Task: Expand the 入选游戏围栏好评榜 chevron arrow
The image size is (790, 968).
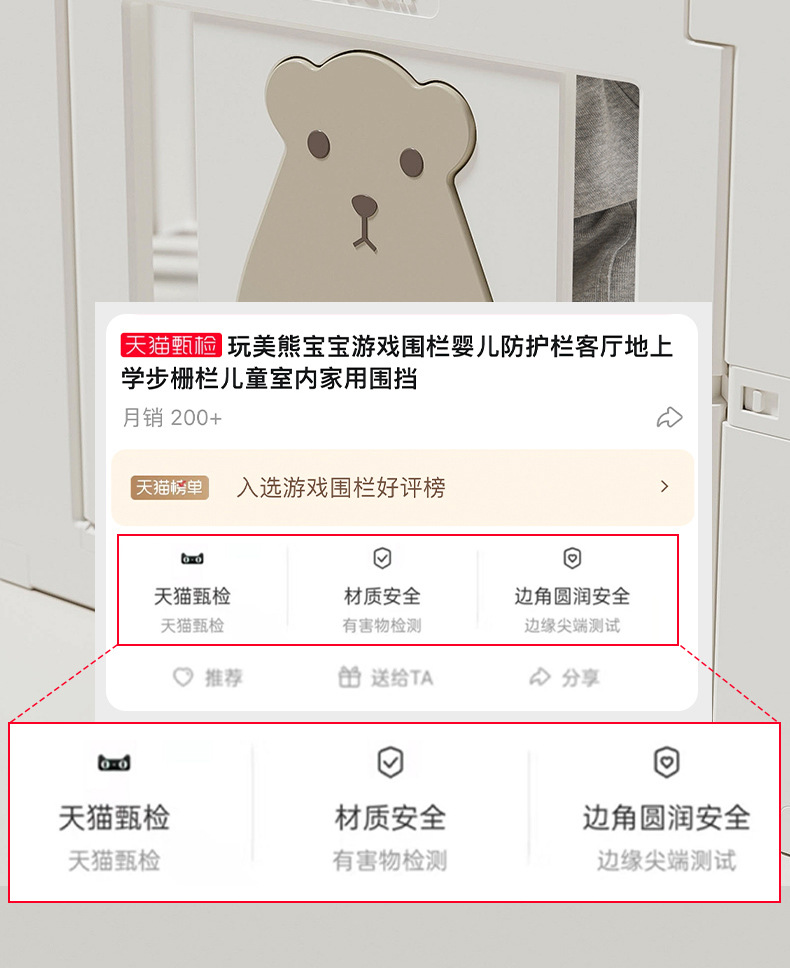Action: click(x=665, y=486)
